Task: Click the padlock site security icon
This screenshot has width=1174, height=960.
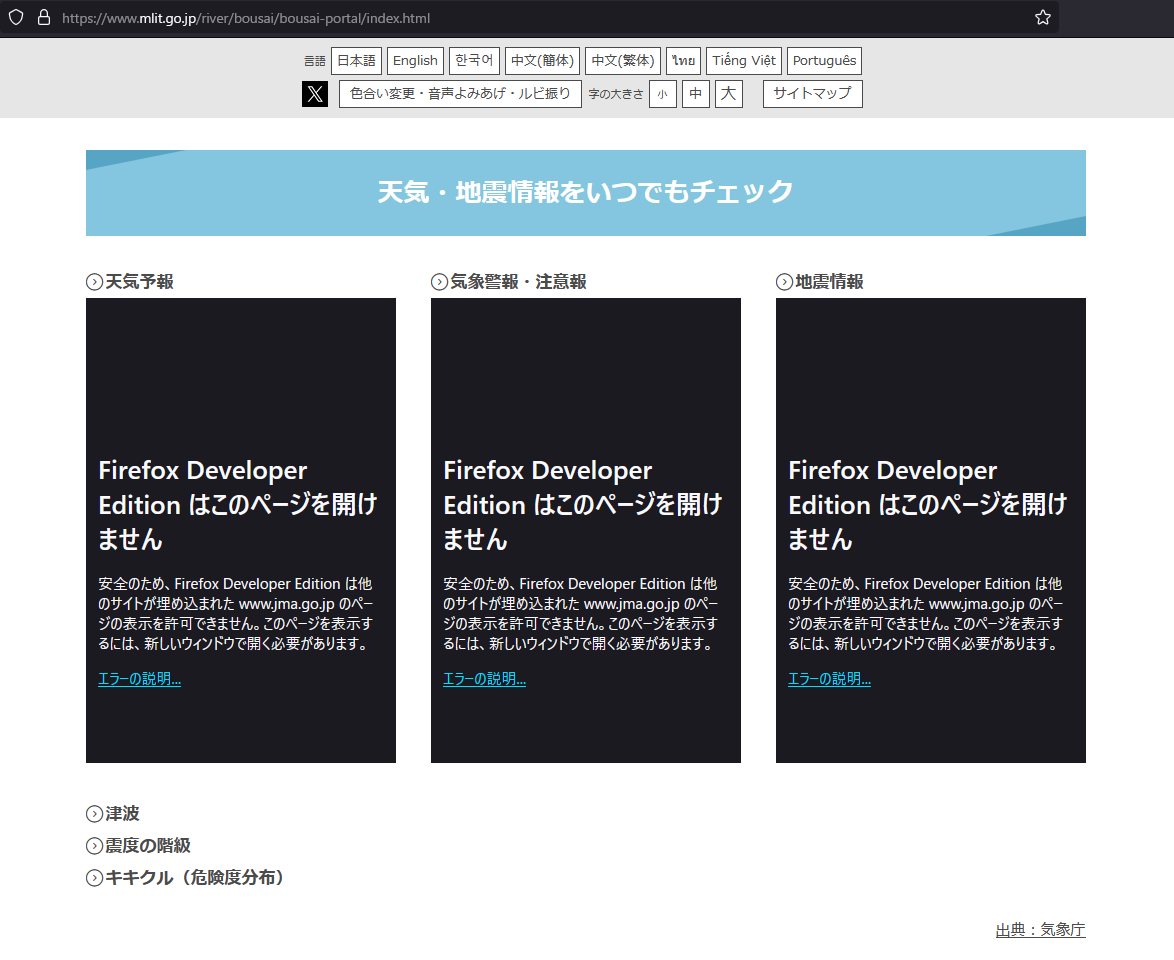Action: [44, 17]
